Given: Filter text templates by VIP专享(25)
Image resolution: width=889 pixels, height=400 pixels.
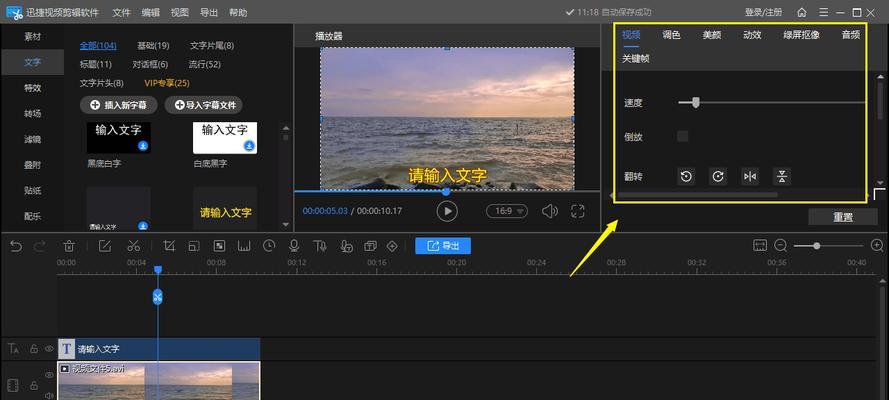Looking at the screenshot, I should (167, 83).
